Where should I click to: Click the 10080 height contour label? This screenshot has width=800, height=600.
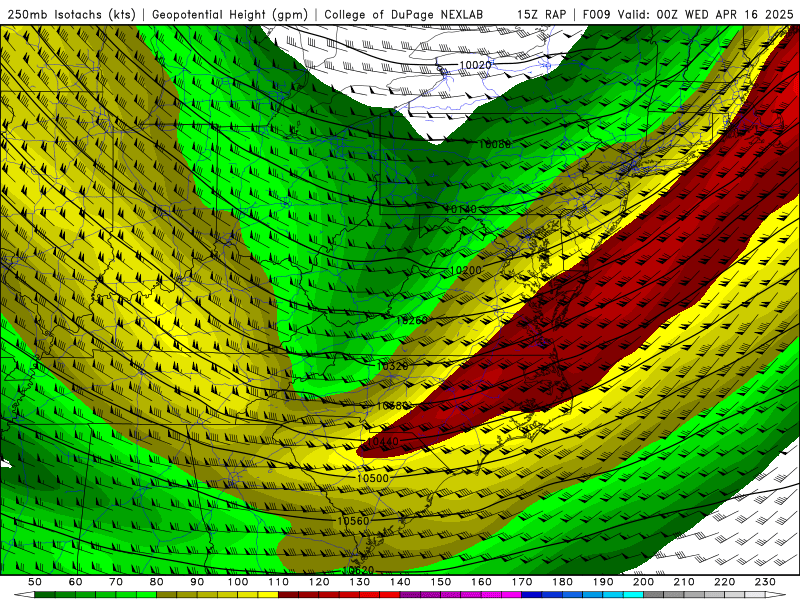point(494,144)
